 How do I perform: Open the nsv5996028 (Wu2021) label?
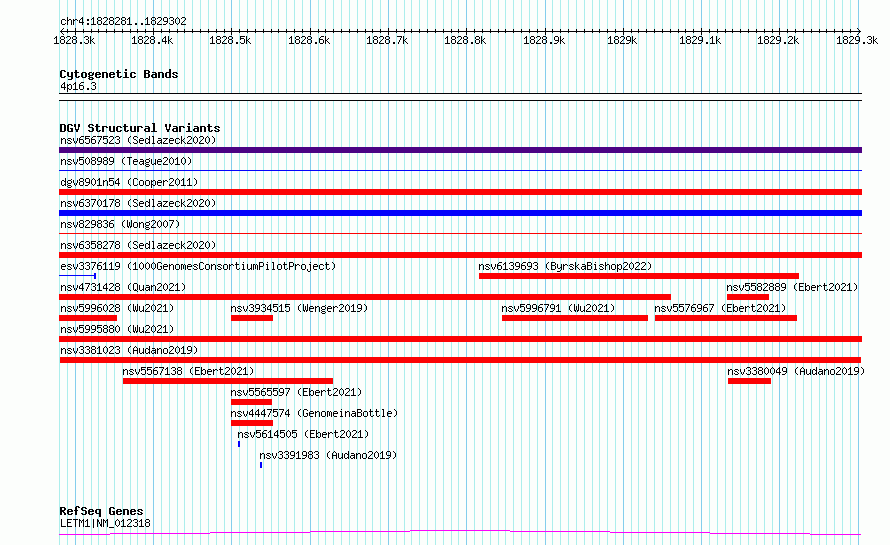click(117, 308)
